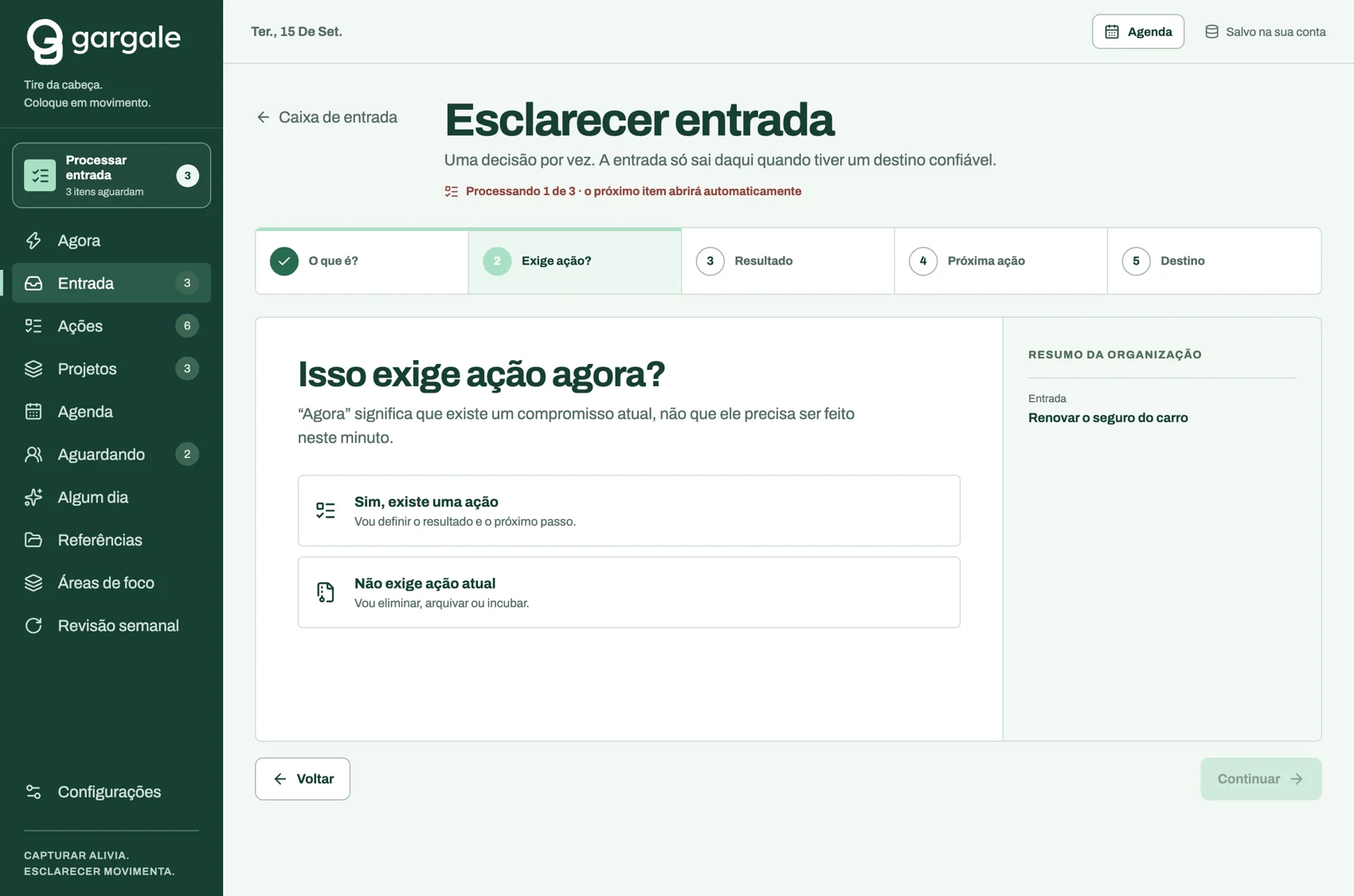Select step 2 Exige ação?

[575, 261]
